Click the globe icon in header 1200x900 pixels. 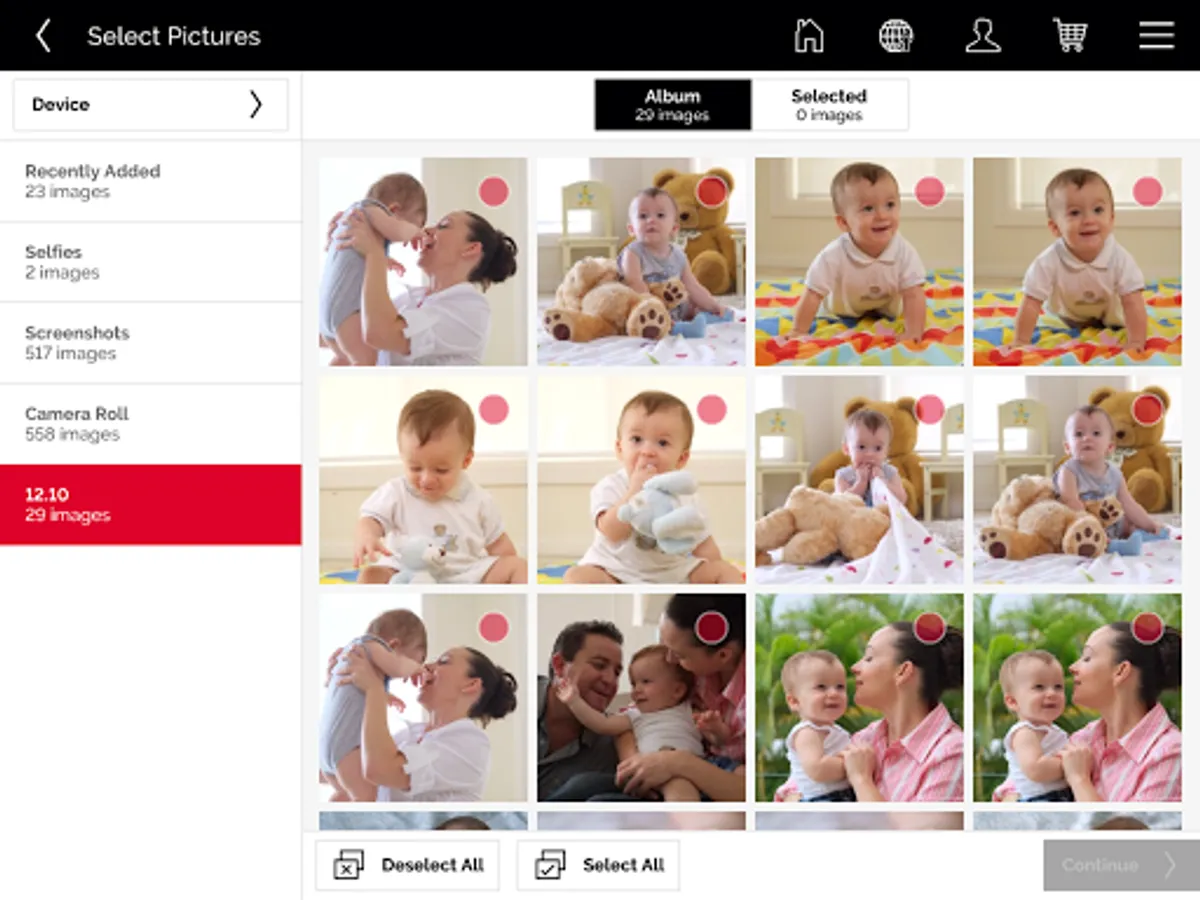click(x=895, y=36)
